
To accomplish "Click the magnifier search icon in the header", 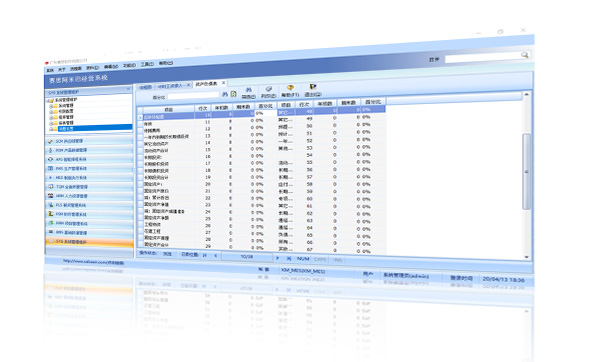I will 525,55.
